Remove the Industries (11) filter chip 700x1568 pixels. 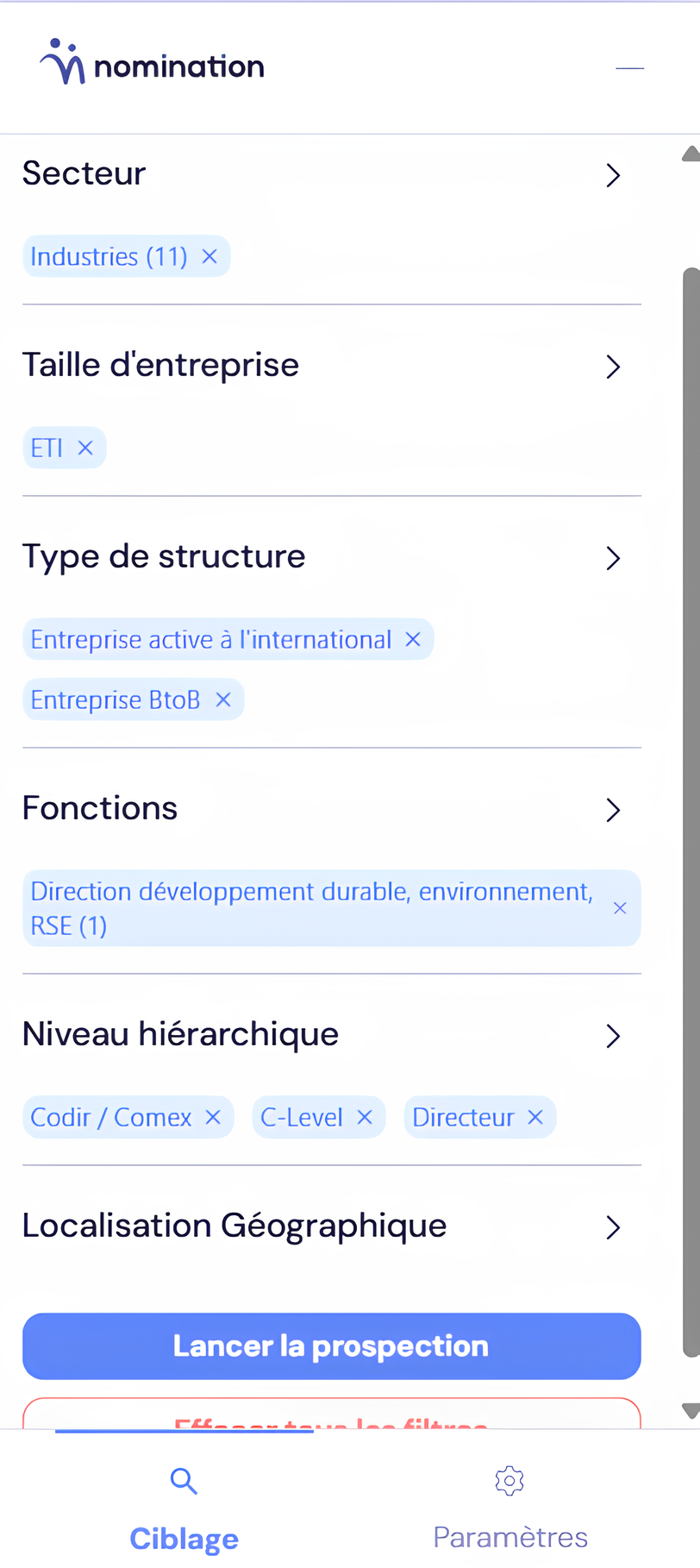[209, 256]
